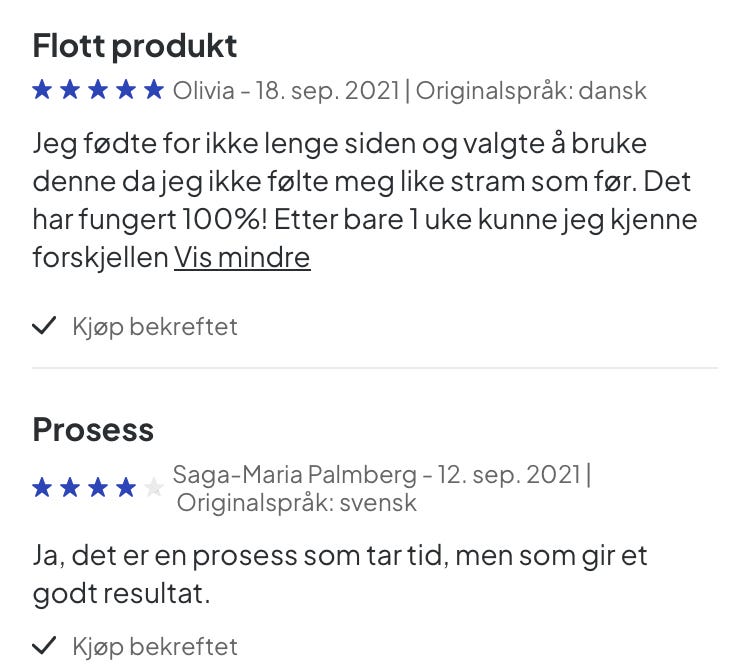Click the 'Originalspråk: dansk' label
The height and width of the screenshot is (669, 750).
(531, 91)
